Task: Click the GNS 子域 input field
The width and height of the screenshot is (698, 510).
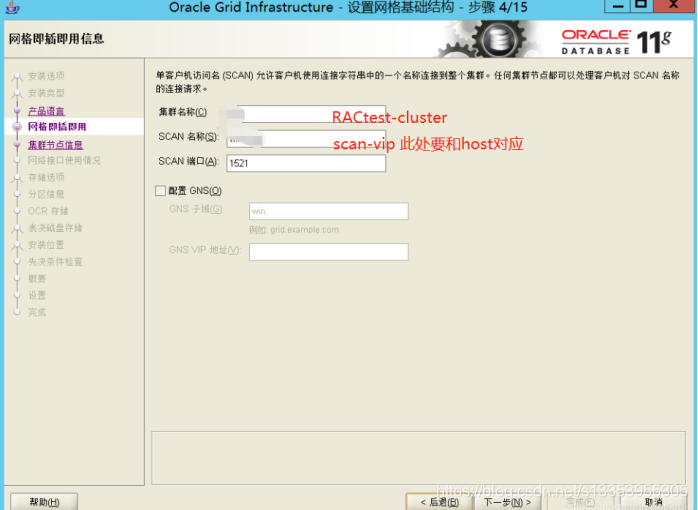Action: point(329,211)
